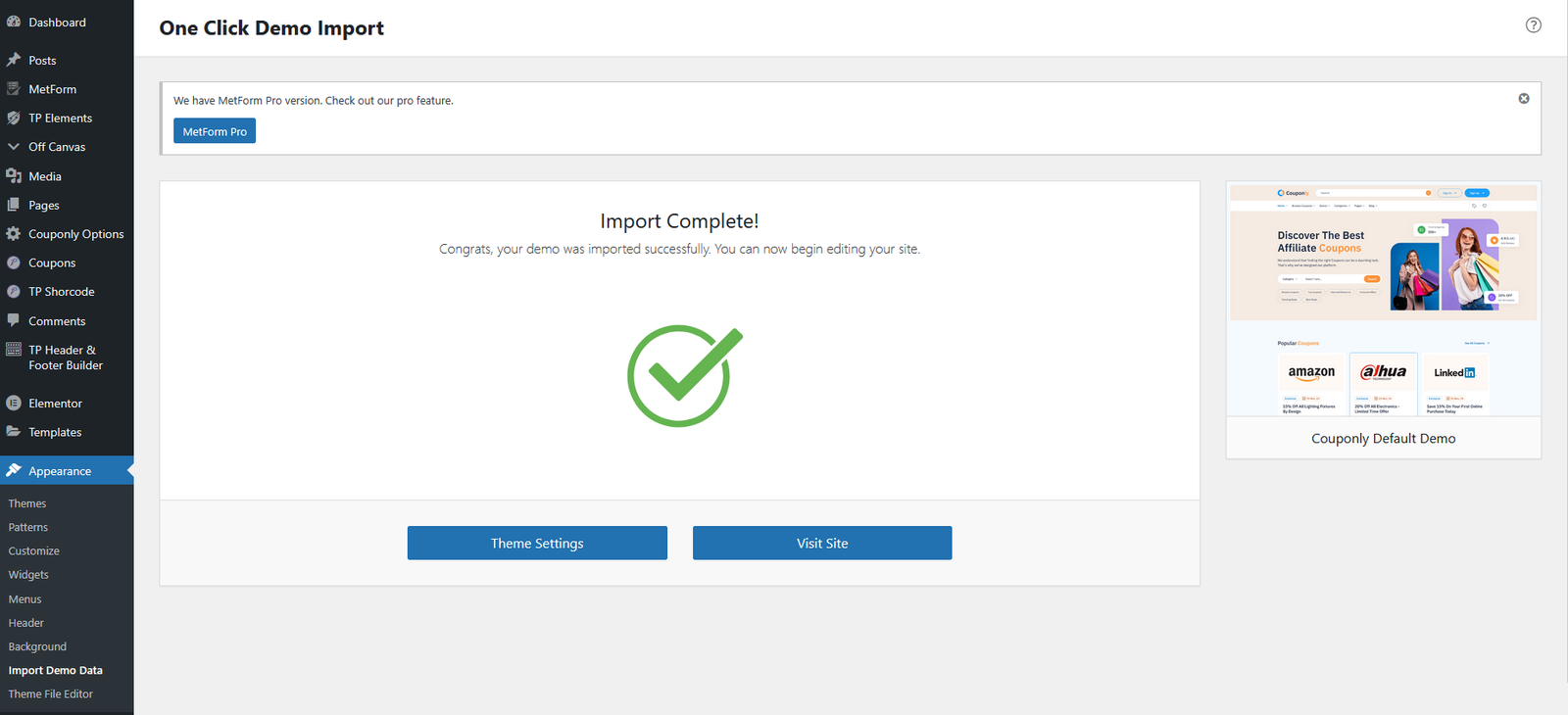Click the Dashboard gauge icon
The width and height of the screenshot is (1568, 715).
(x=14, y=22)
